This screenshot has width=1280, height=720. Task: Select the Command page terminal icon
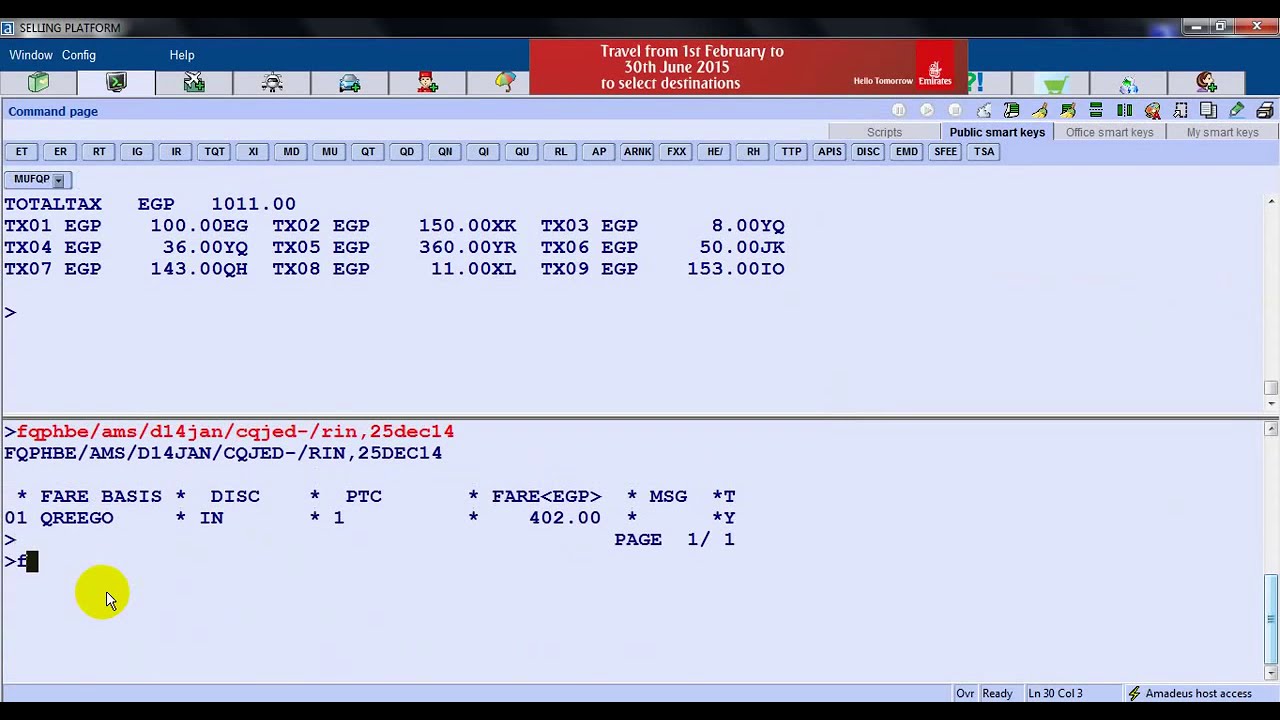pos(117,83)
